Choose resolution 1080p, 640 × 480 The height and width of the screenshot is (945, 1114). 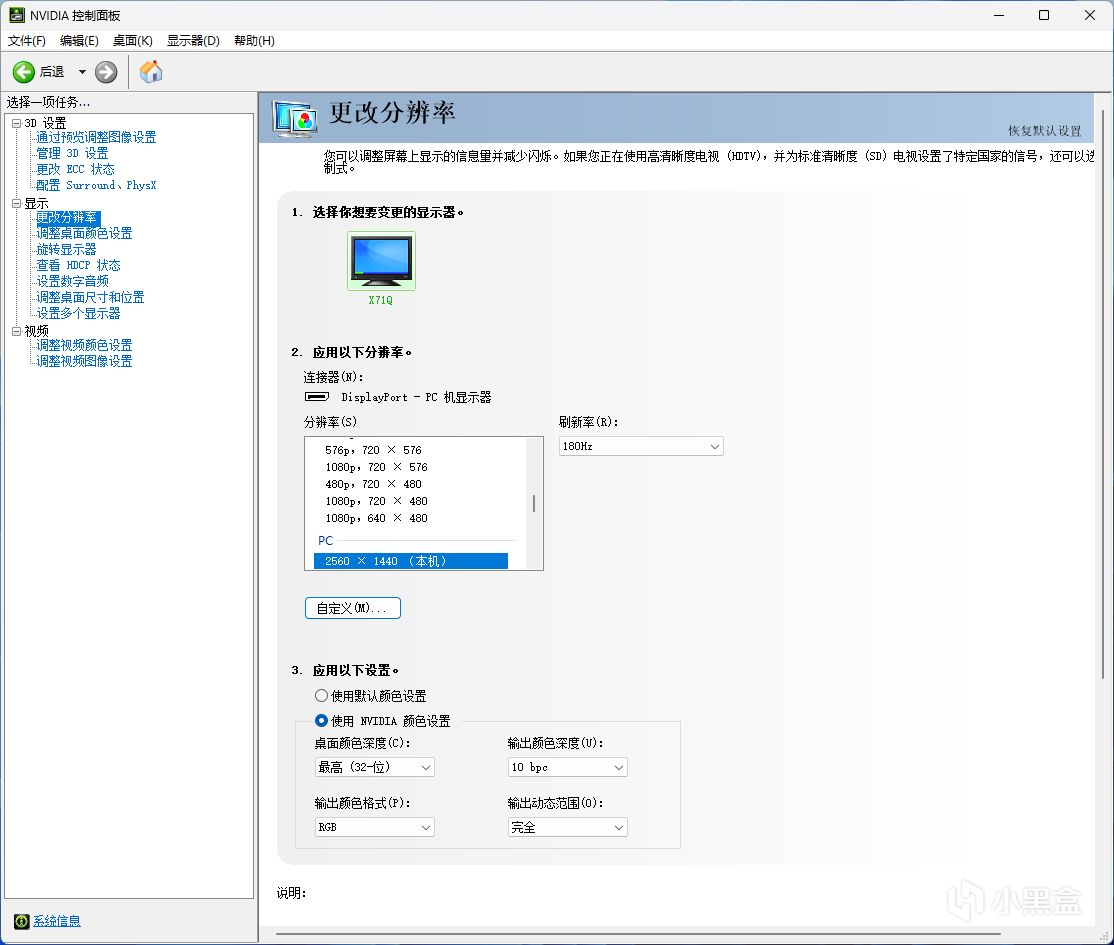point(377,518)
